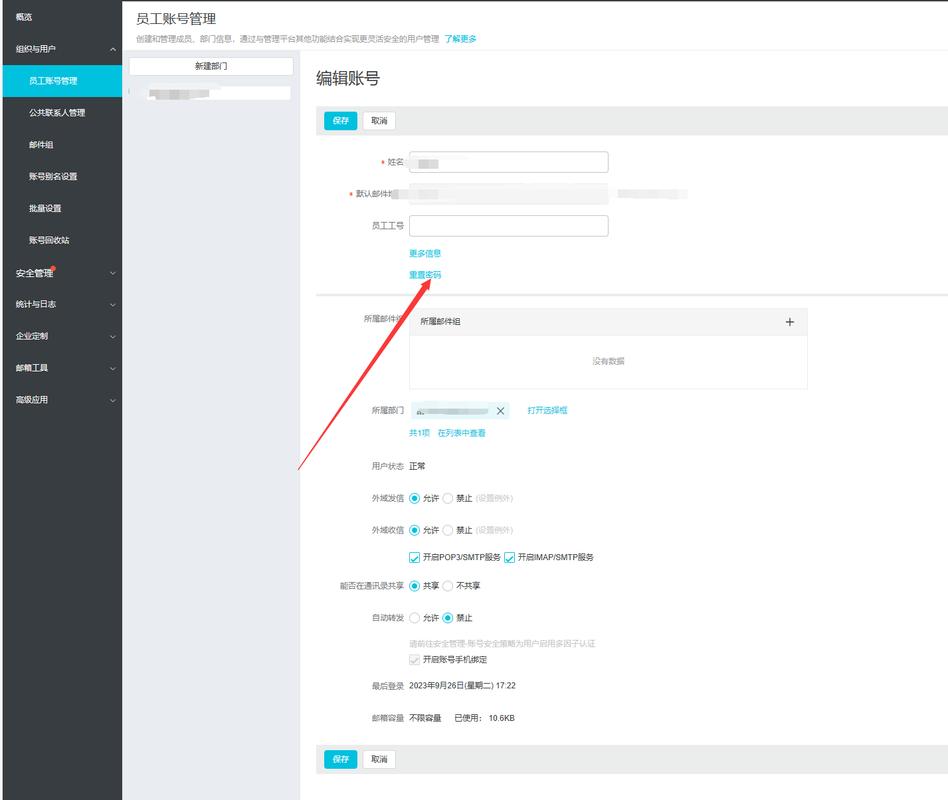
Task: Click the top 取消 button
Action: tap(379, 120)
